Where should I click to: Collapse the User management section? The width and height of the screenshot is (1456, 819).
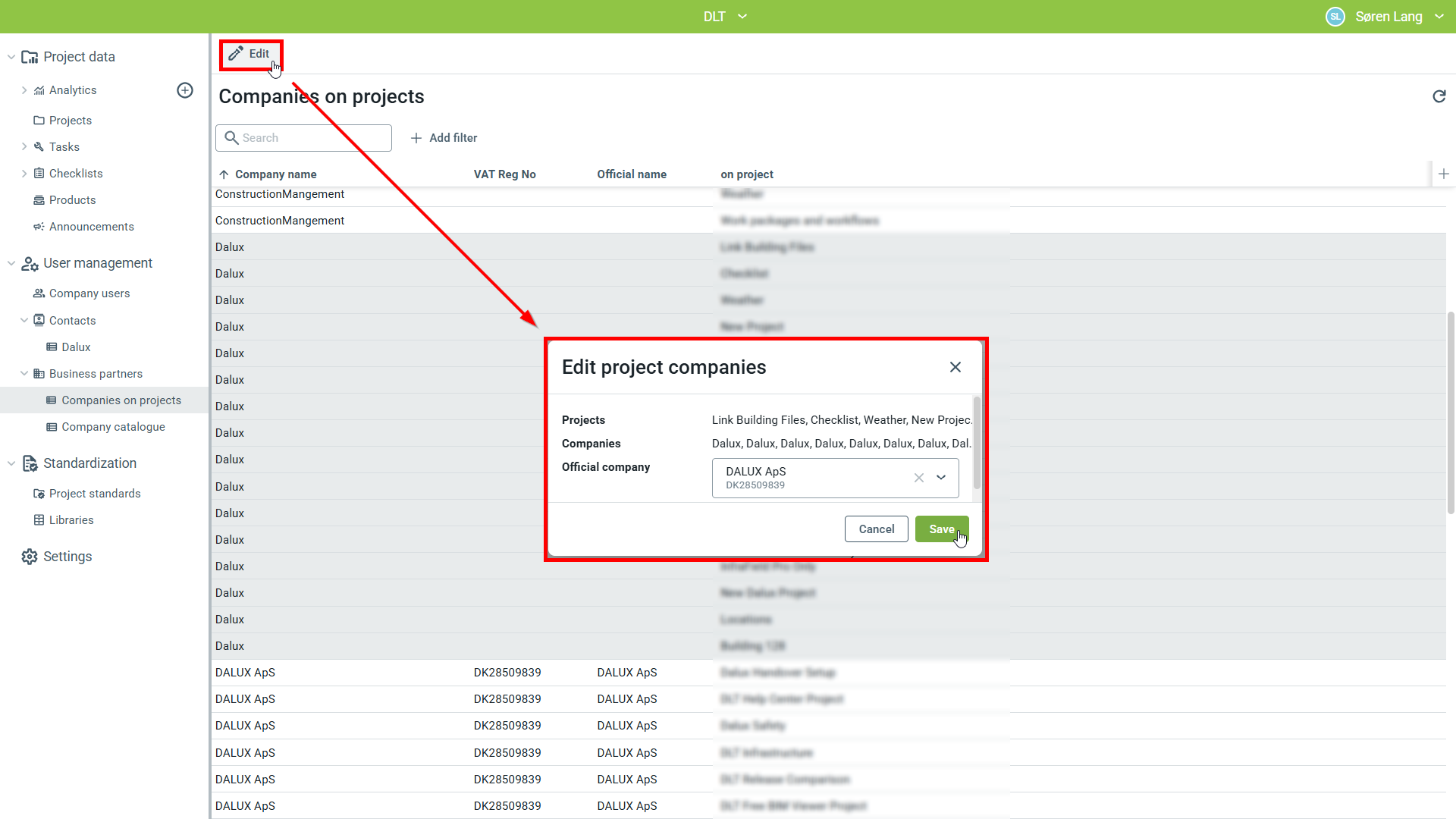click(11, 263)
